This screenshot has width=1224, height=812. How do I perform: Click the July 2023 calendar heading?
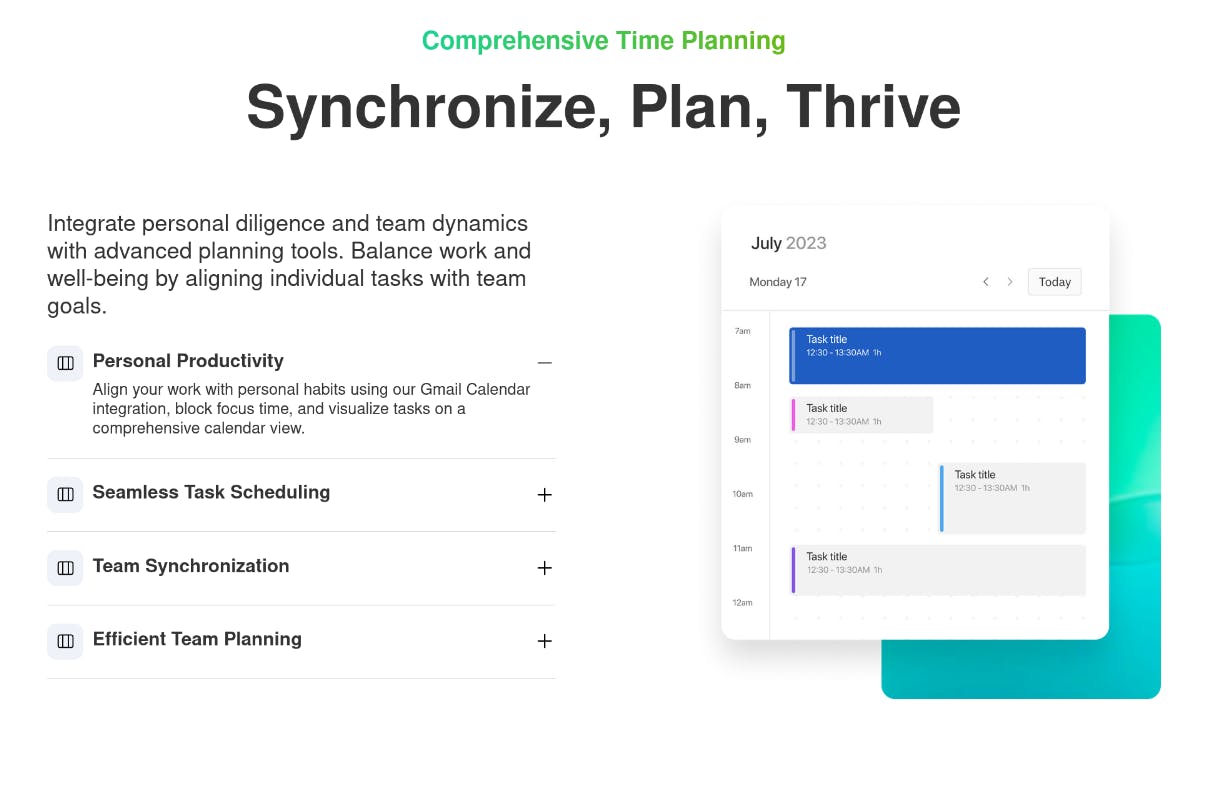pyautogui.click(x=789, y=243)
